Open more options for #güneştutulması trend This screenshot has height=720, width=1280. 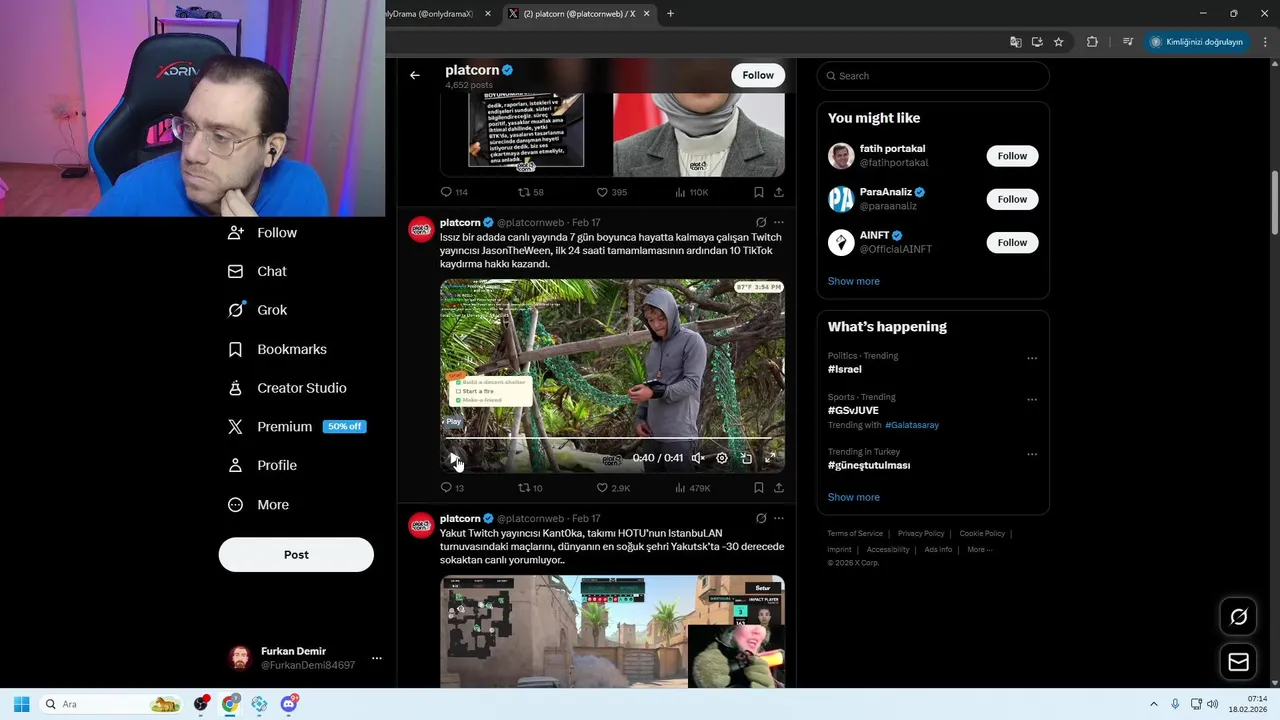click(x=1032, y=454)
